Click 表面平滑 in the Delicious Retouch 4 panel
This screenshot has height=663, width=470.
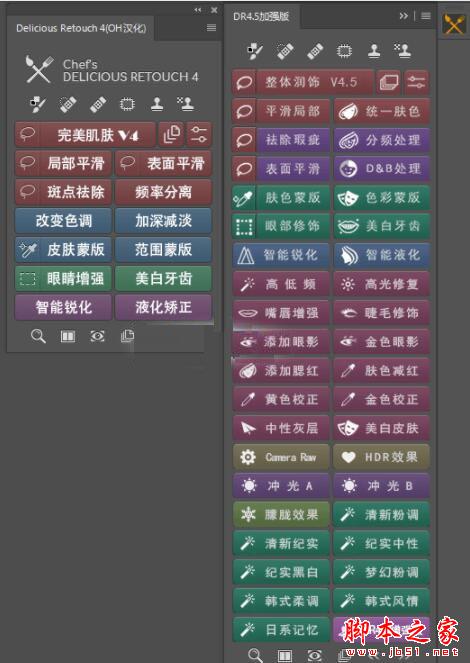[164, 164]
